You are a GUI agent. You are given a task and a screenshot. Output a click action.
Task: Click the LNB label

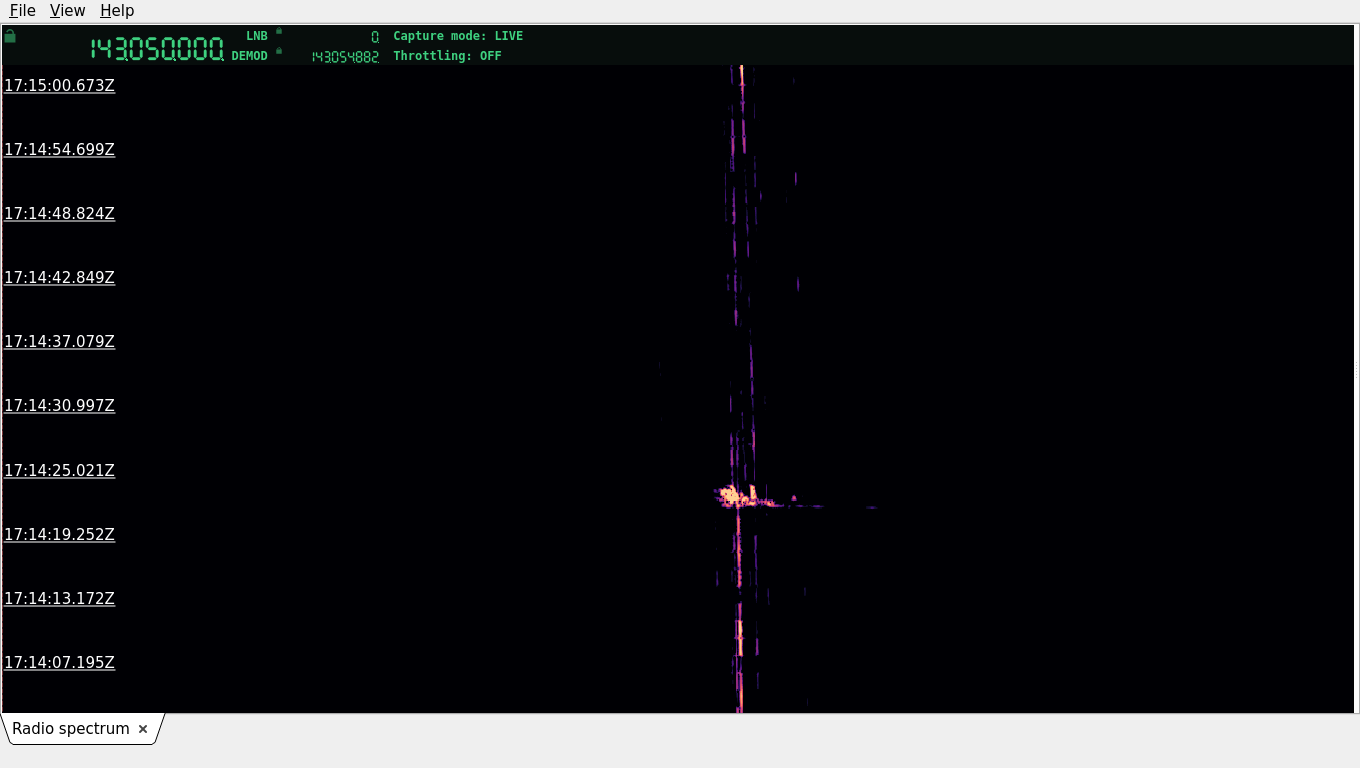[257, 36]
